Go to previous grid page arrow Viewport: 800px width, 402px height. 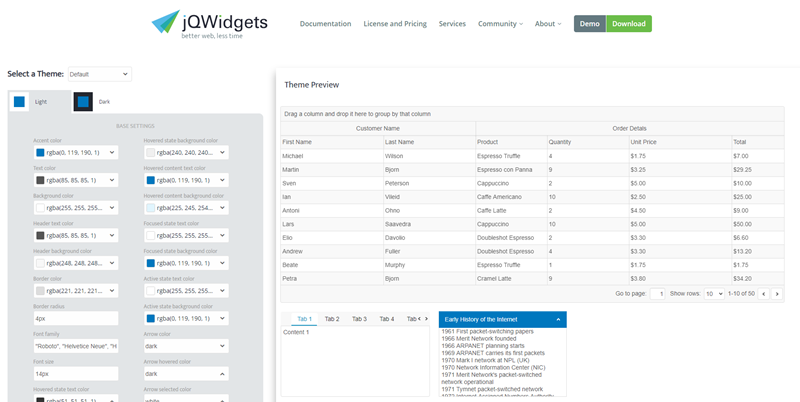pos(763,294)
